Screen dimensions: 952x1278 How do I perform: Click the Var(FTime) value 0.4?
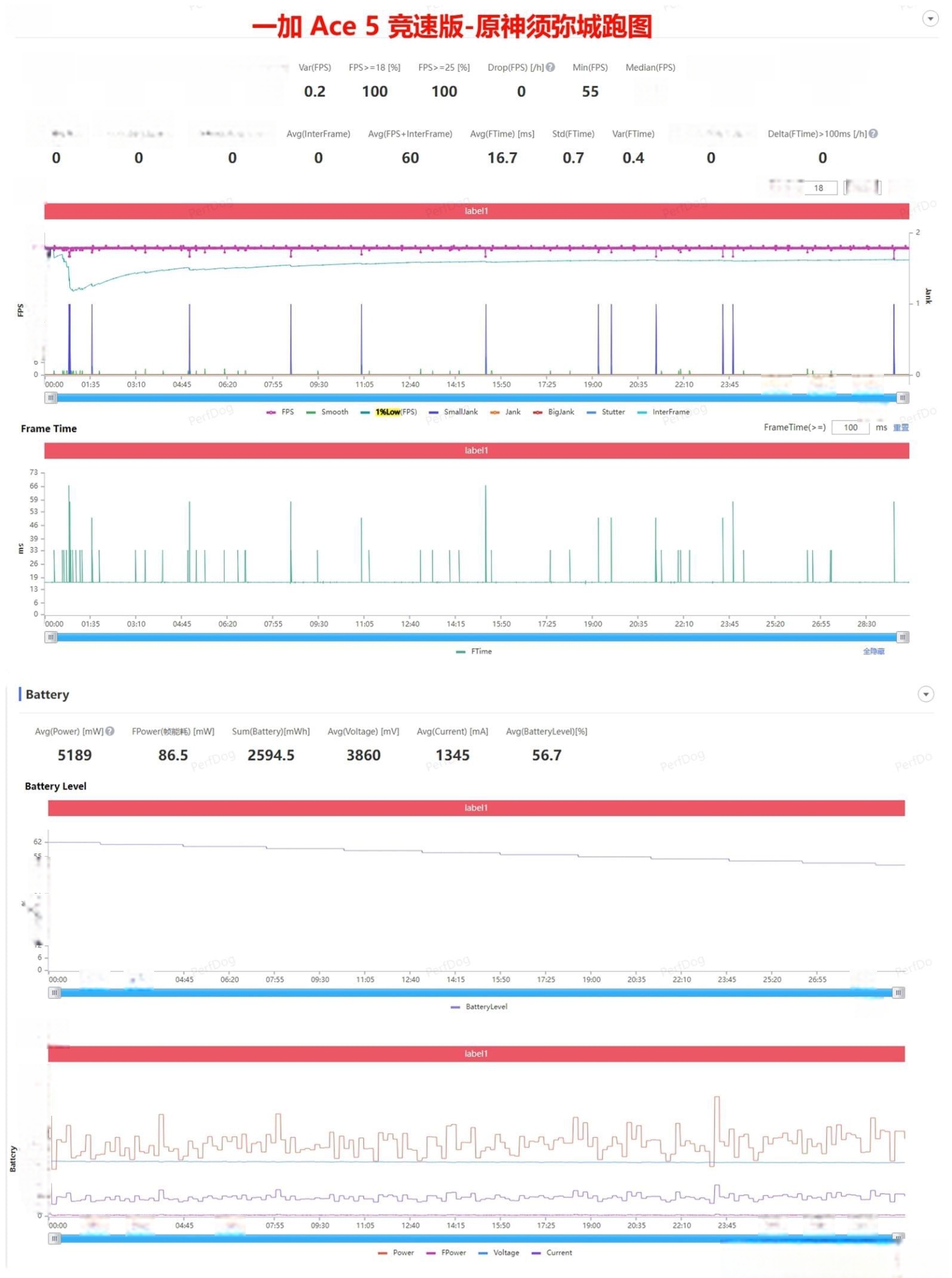pos(633,158)
